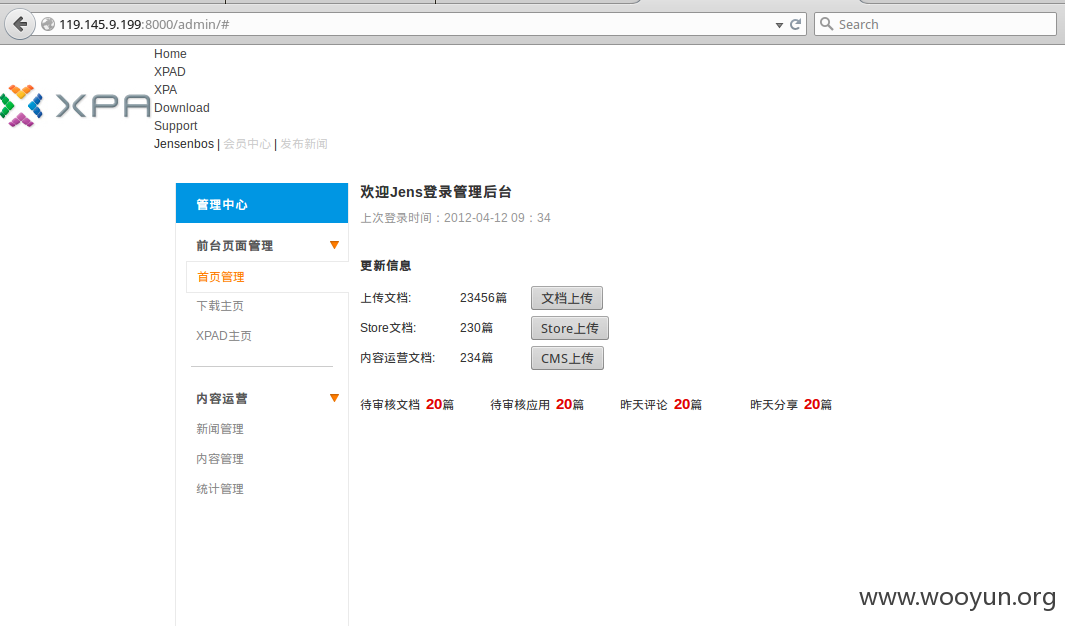Click 昨天评论 20篇 stat

(661, 405)
